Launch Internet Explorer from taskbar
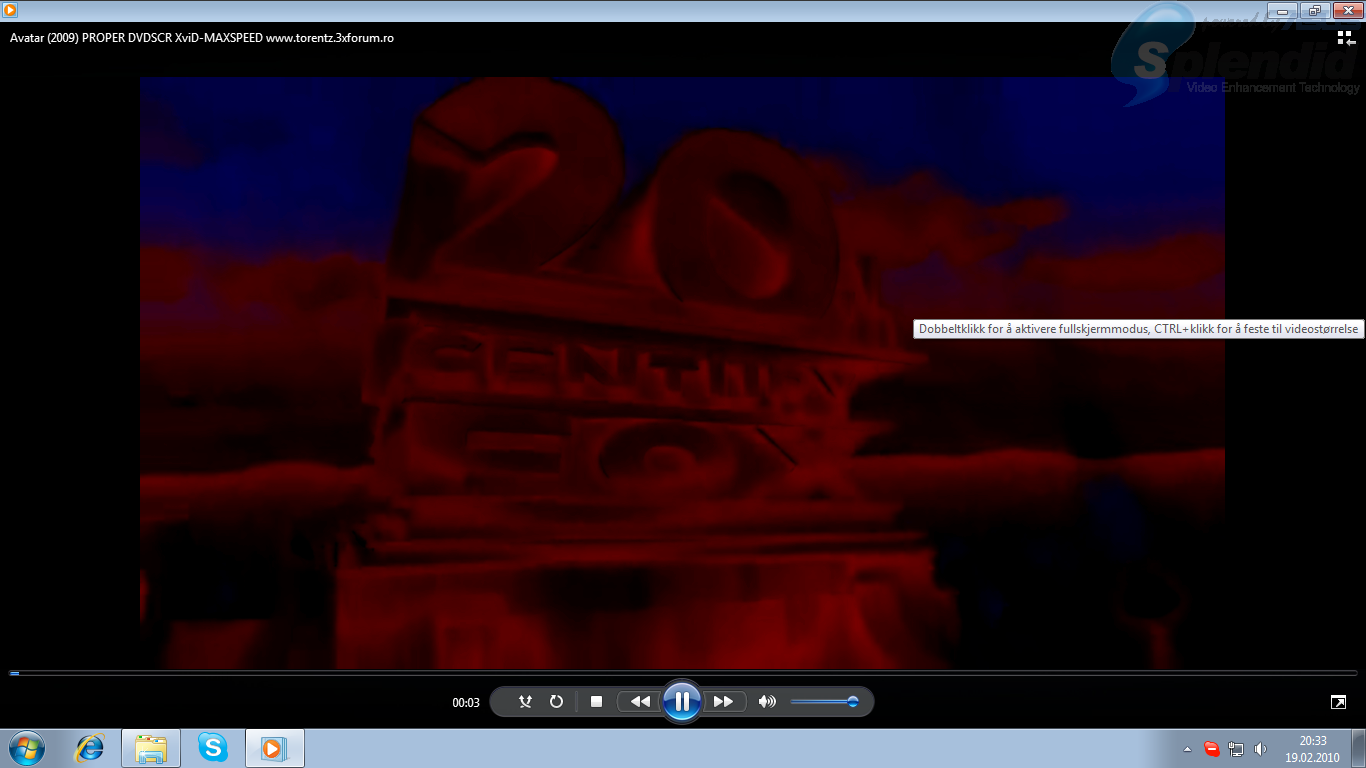This screenshot has height=768, width=1366. [90, 748]
